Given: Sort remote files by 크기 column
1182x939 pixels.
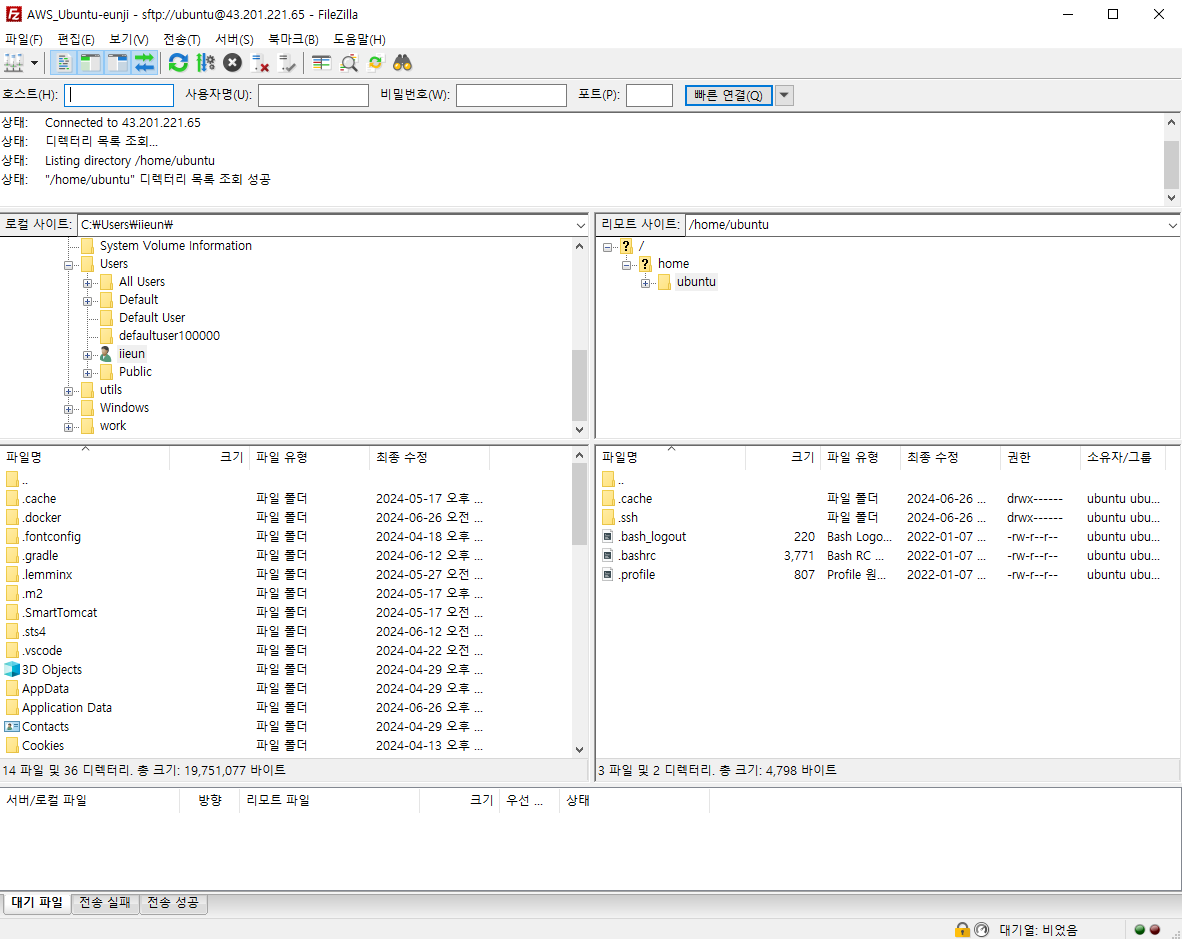Looking at the screenshot, I should (782, 457).
